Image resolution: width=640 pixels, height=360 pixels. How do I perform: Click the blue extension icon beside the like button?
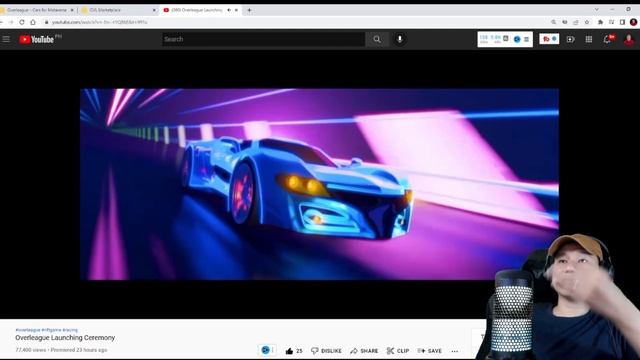click(x=265, y=350)
